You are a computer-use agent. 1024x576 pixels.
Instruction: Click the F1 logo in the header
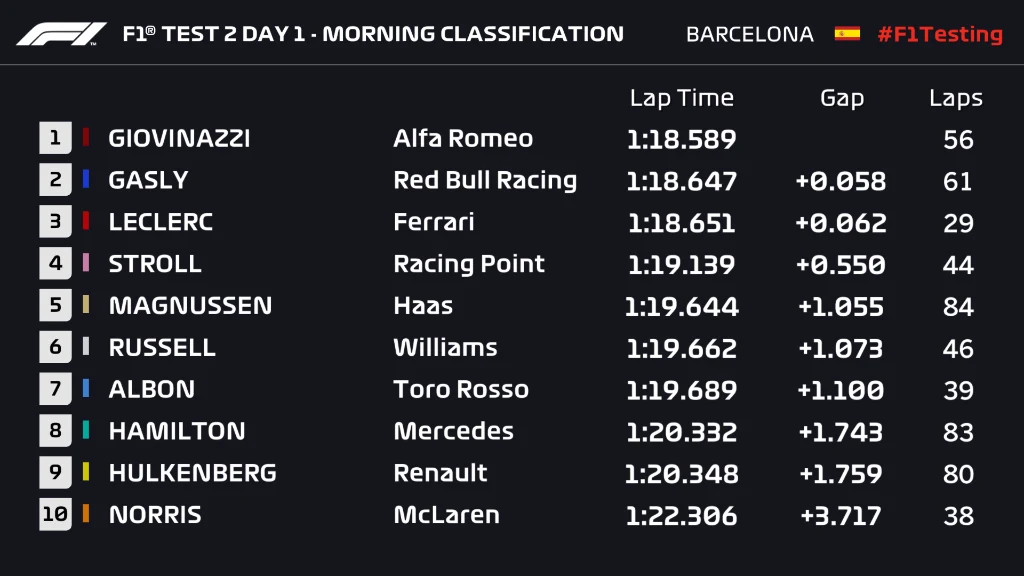[61, 34]
